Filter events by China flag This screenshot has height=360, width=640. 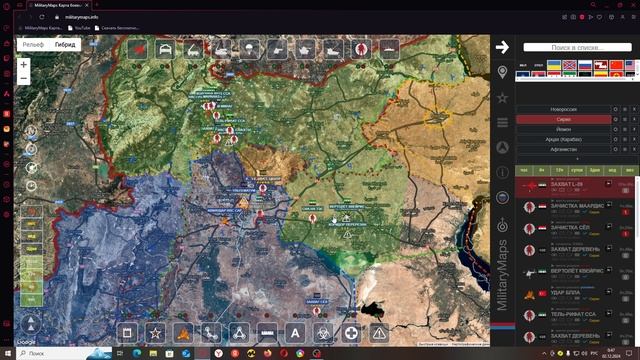point(616,65)
